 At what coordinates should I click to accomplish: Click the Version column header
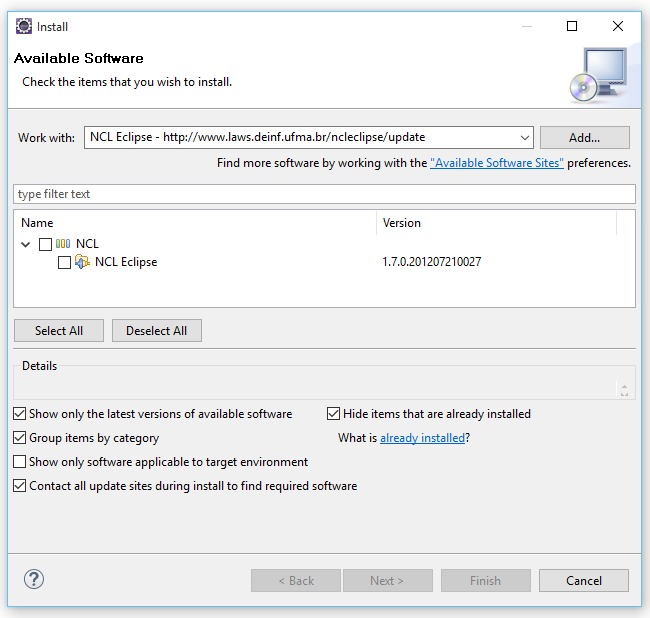pyautogui.click(x=497, y=223)
